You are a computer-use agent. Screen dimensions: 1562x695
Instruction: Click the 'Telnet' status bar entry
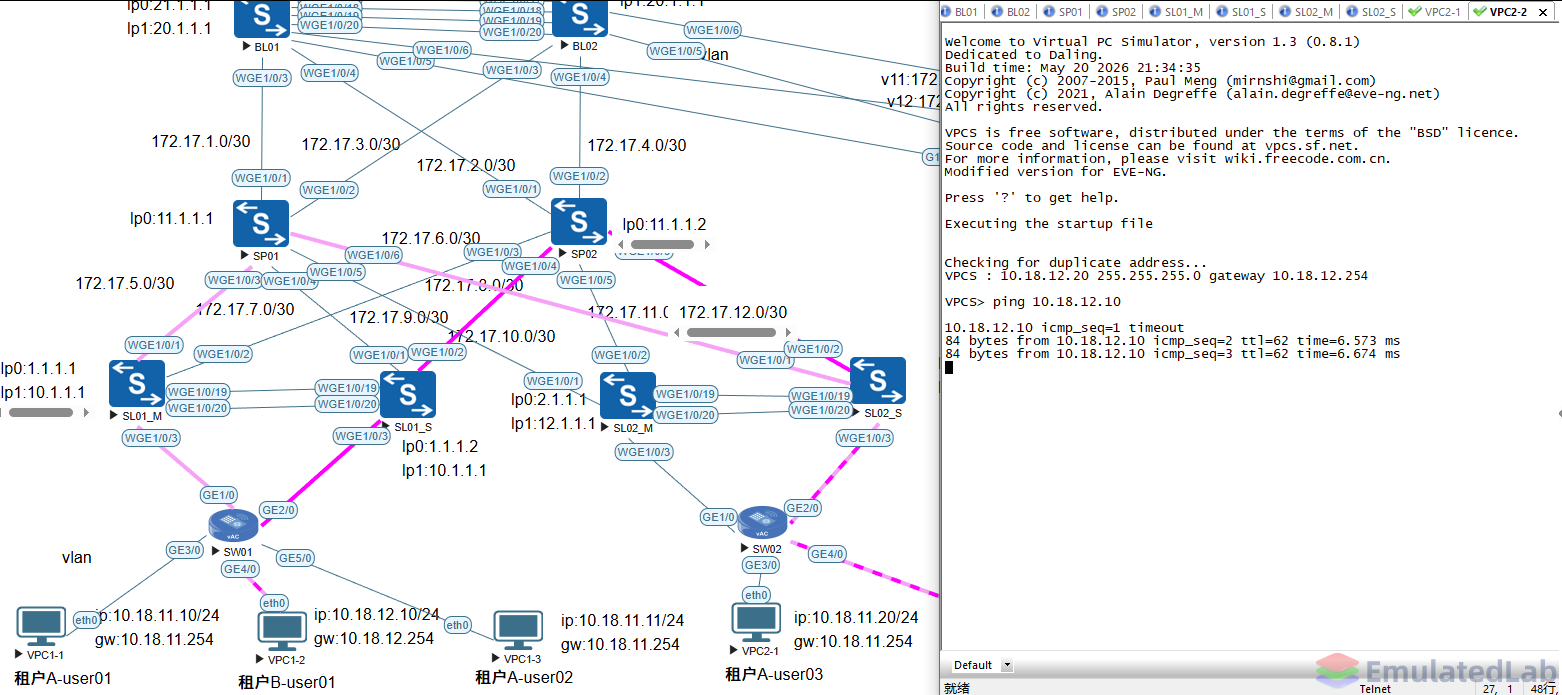coord(1375,688)
